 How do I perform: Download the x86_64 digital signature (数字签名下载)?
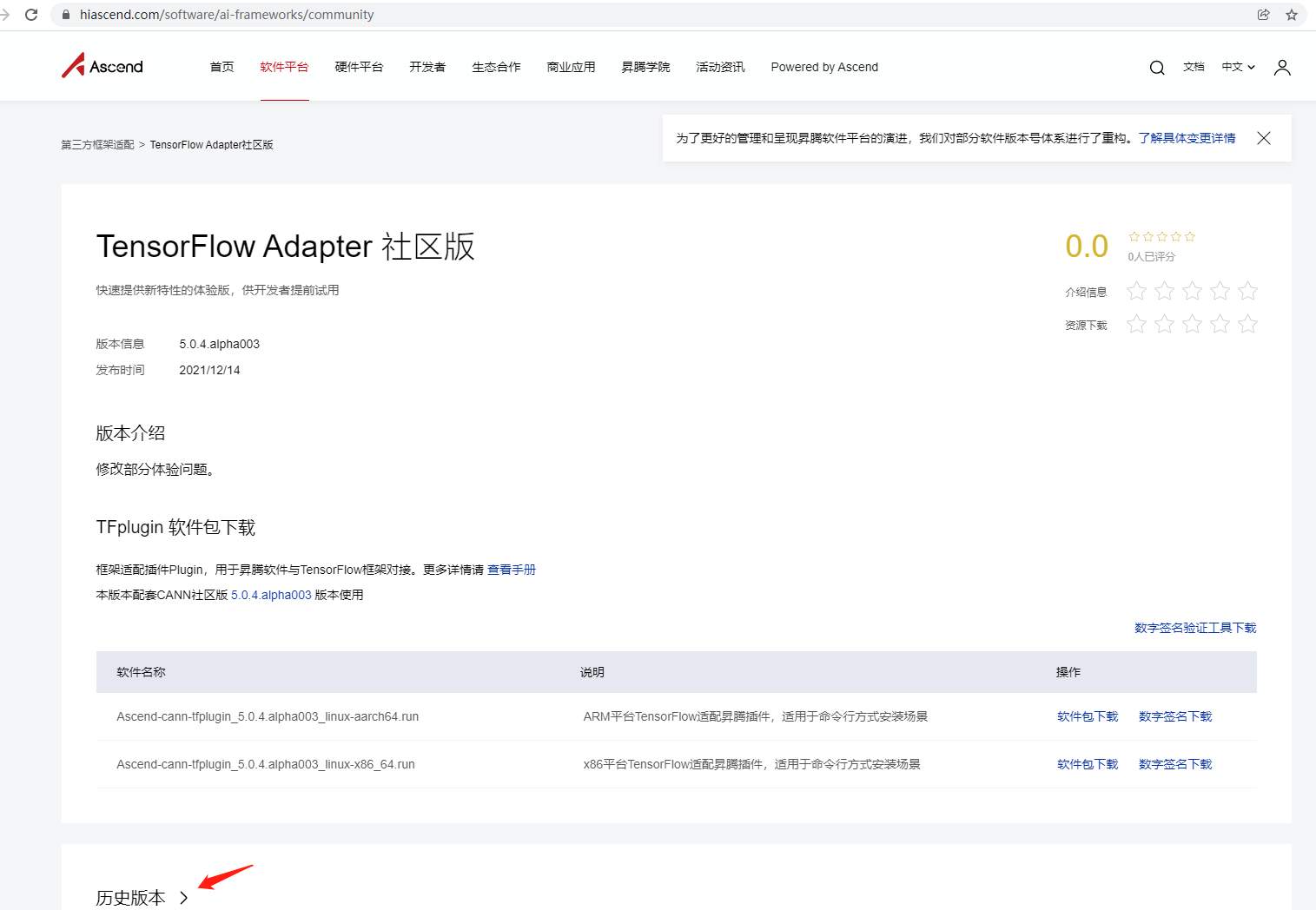pos(1175,764)
